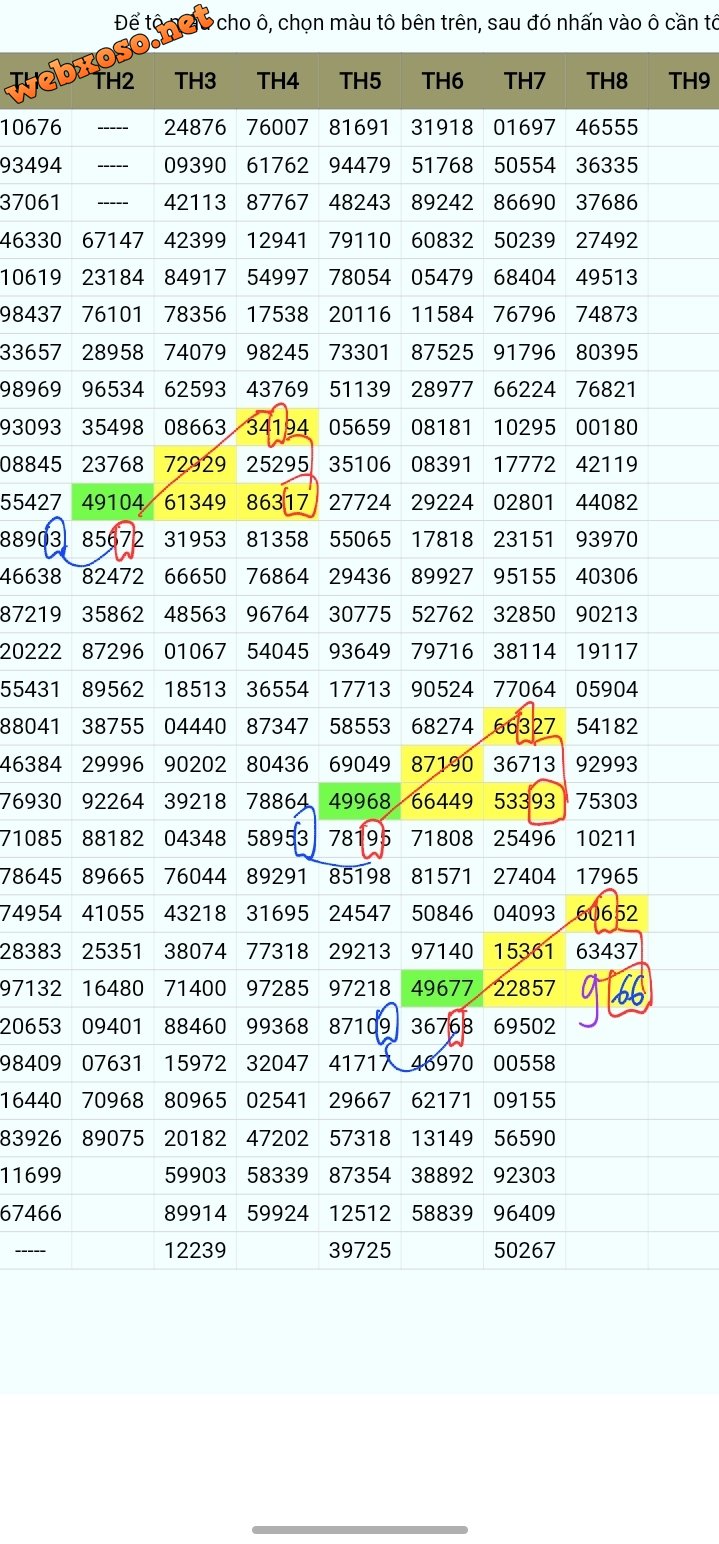Viewport: 719px width, 1544px height.
Task: Pick cell 12941 in the TH4 column
Action: point(278,240)
